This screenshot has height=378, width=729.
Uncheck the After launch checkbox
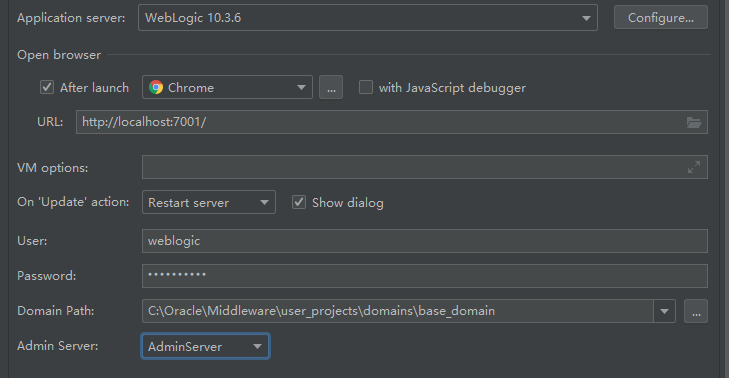[x=47, y=87]
